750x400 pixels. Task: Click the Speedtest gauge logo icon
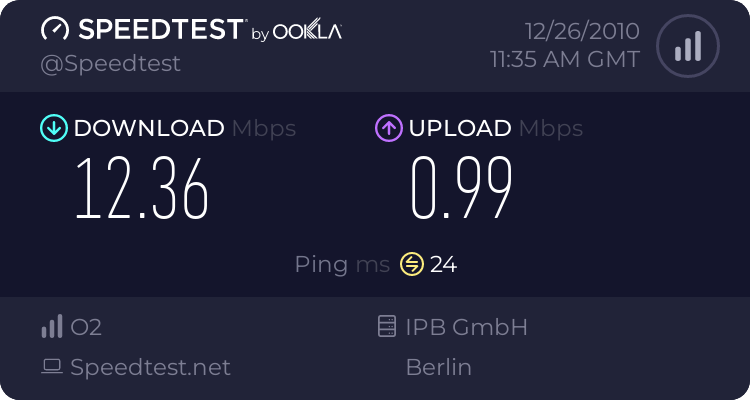coord(55,30)
